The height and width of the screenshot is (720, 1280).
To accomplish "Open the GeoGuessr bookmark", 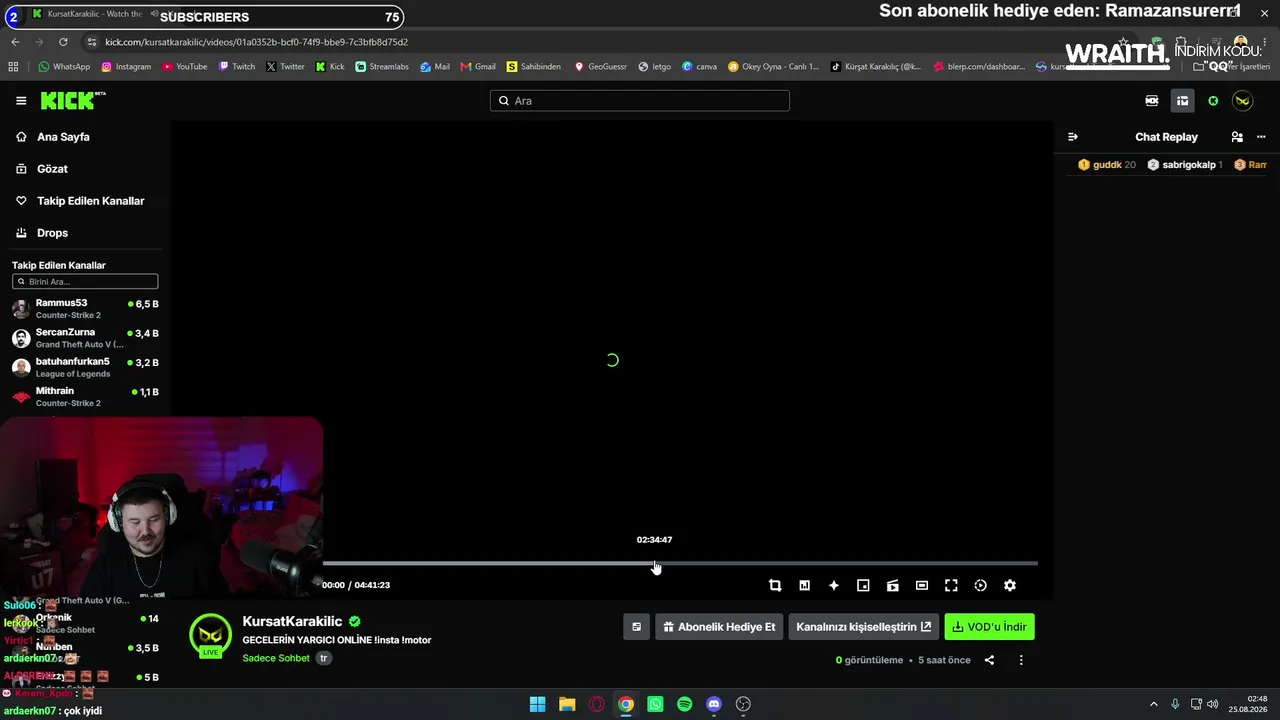I will click(600, 67).
